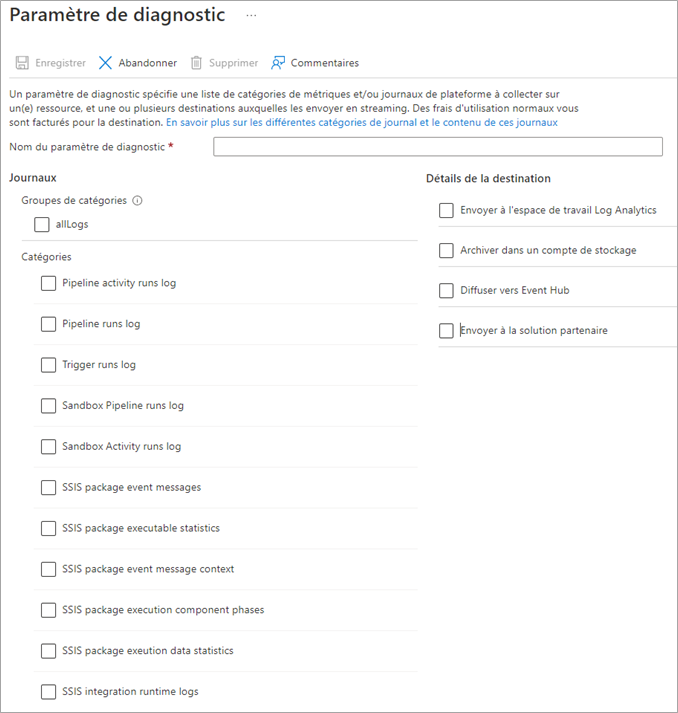Enable Sandbox Pipeline runs log

pos(49,406)
